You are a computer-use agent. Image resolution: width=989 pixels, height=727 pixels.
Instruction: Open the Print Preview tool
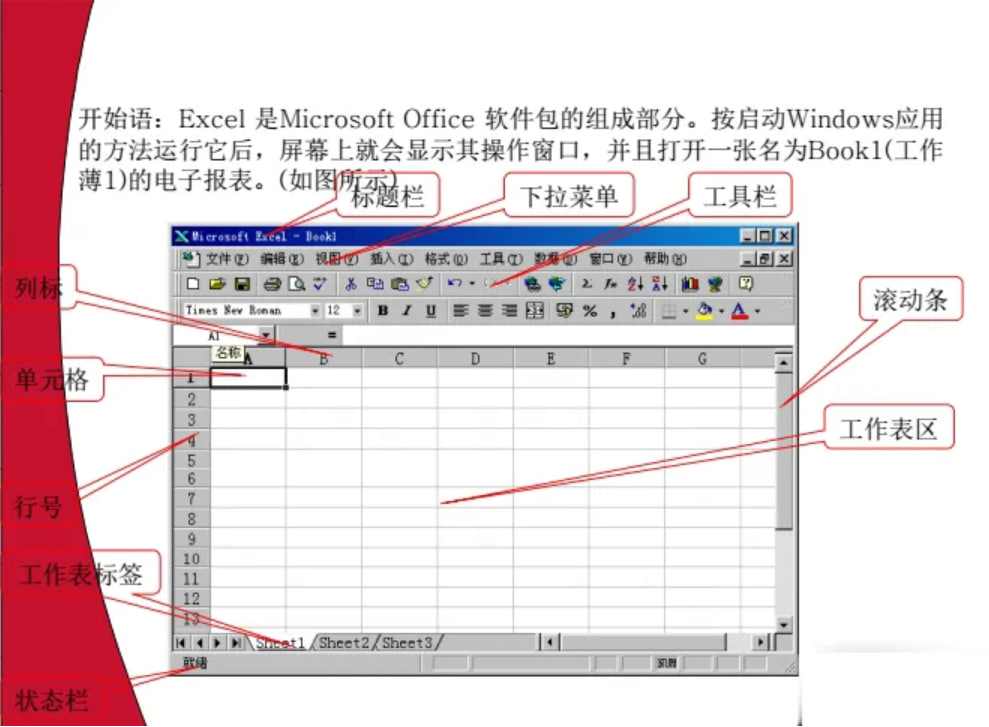click(296, 285)
